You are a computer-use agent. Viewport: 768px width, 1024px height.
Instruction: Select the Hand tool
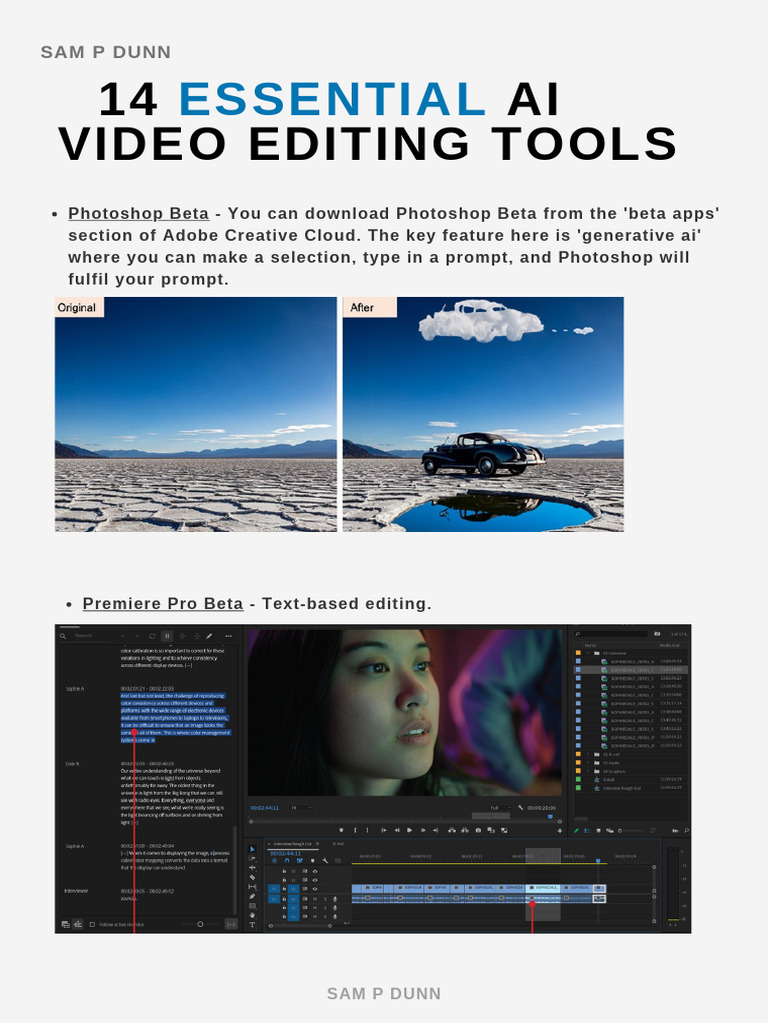tap(252, 915)
